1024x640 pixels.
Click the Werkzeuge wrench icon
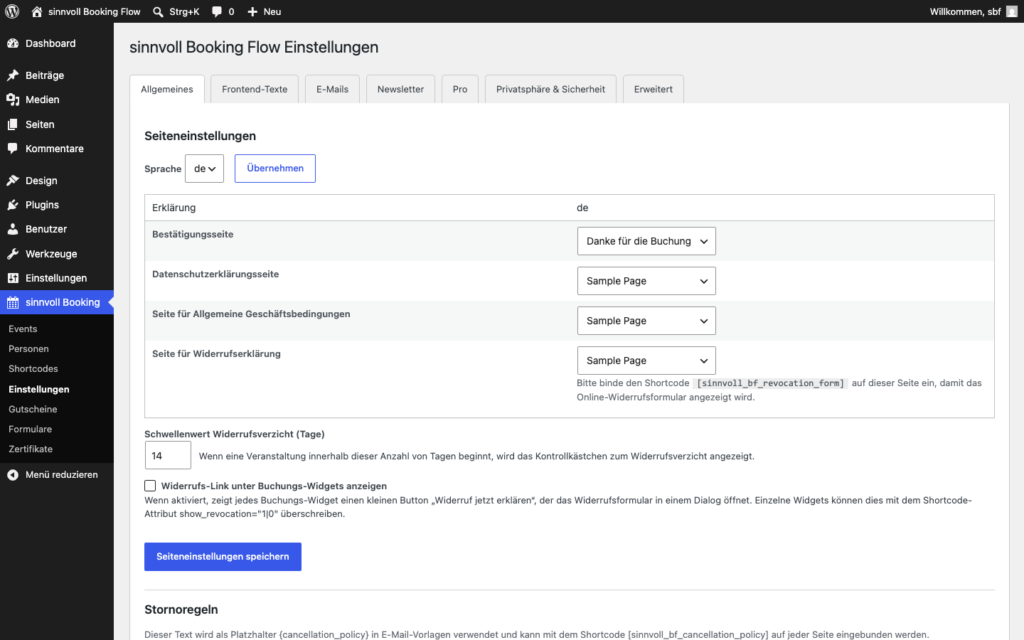point(12,253)
